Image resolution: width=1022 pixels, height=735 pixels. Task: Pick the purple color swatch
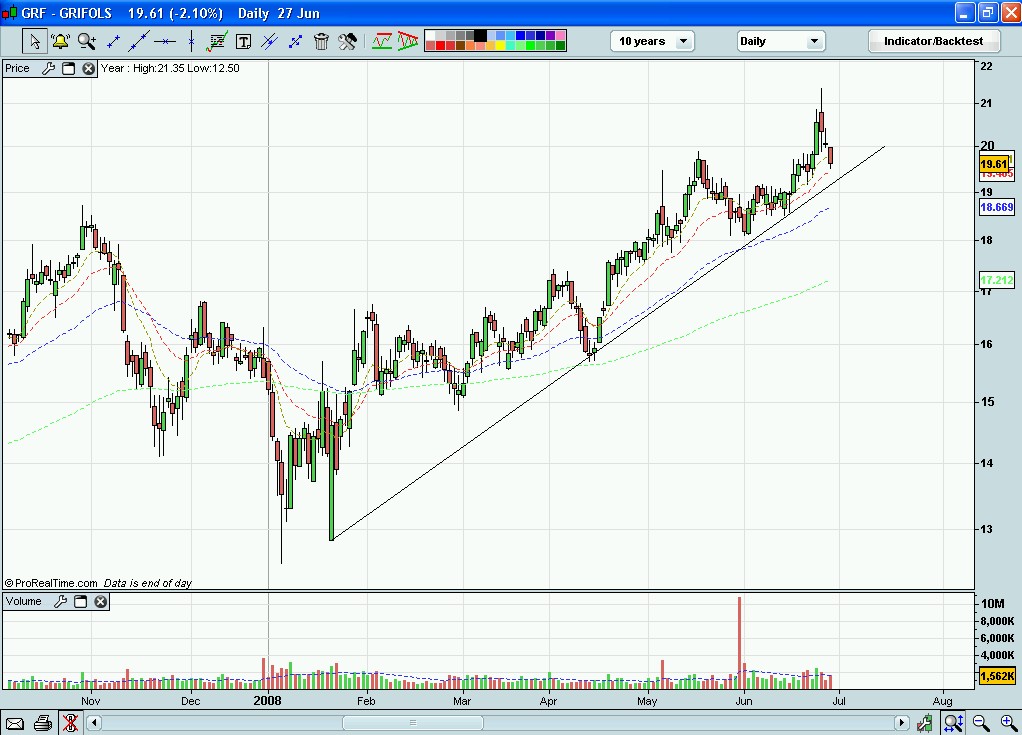point(550,35)
